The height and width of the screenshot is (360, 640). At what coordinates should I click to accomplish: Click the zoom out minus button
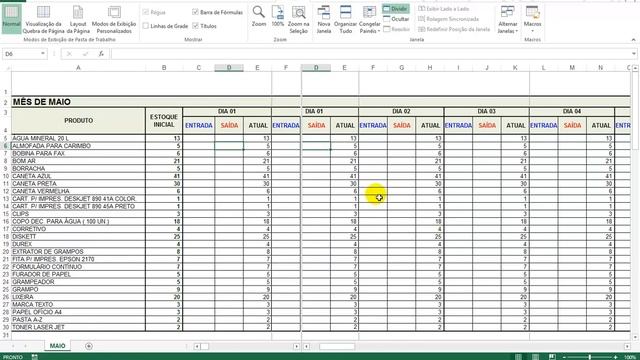click(x=564, y=357)
